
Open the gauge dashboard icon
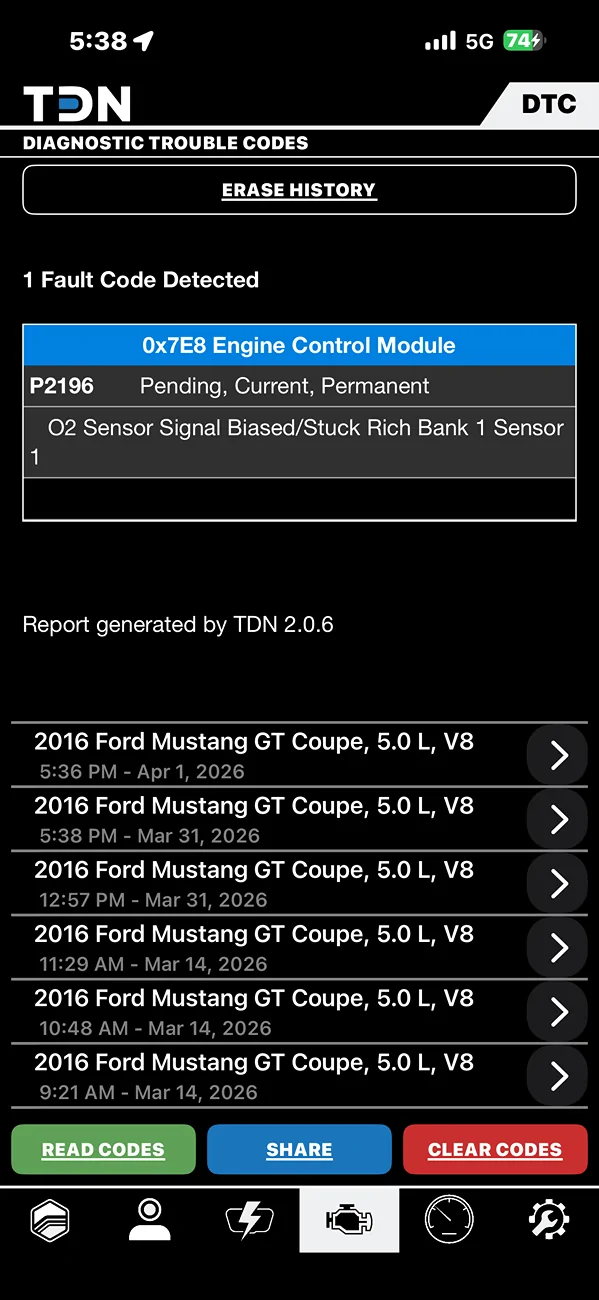(449, 1220)
